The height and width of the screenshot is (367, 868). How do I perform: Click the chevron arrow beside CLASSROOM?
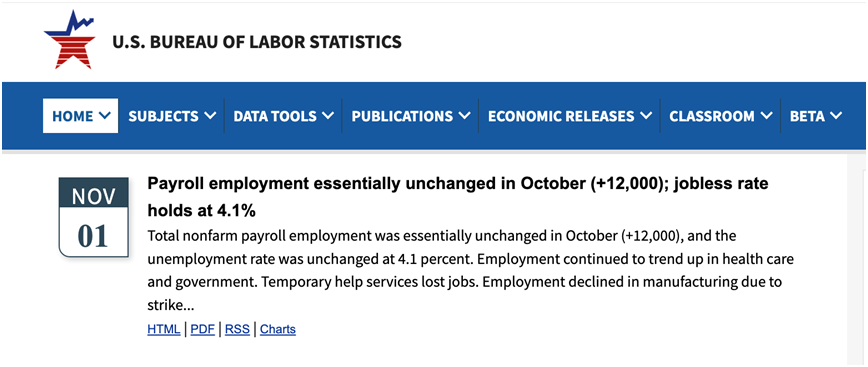(x=766, y=116)
